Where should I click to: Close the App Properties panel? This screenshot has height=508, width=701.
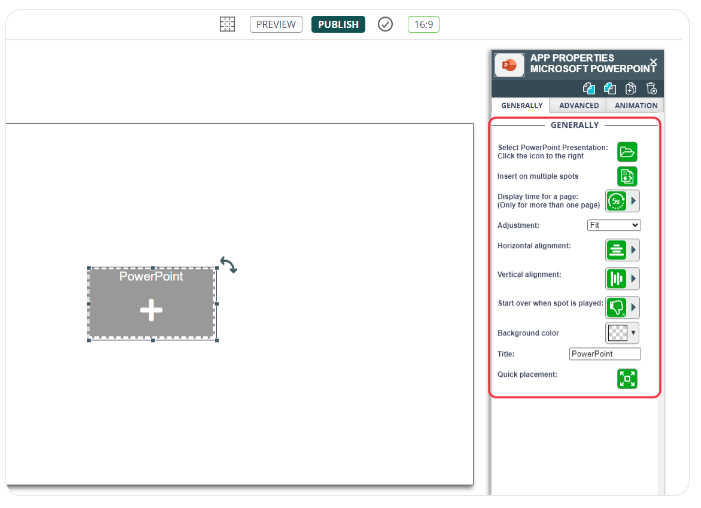[x=653, y=62]
